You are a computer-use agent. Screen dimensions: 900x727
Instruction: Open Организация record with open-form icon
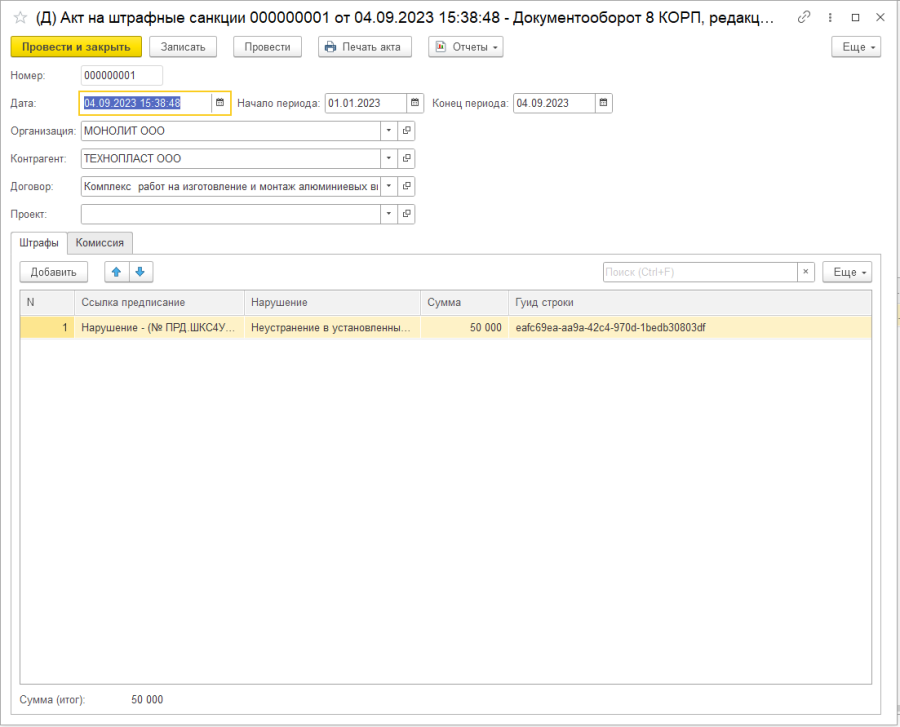coord(406,131)
